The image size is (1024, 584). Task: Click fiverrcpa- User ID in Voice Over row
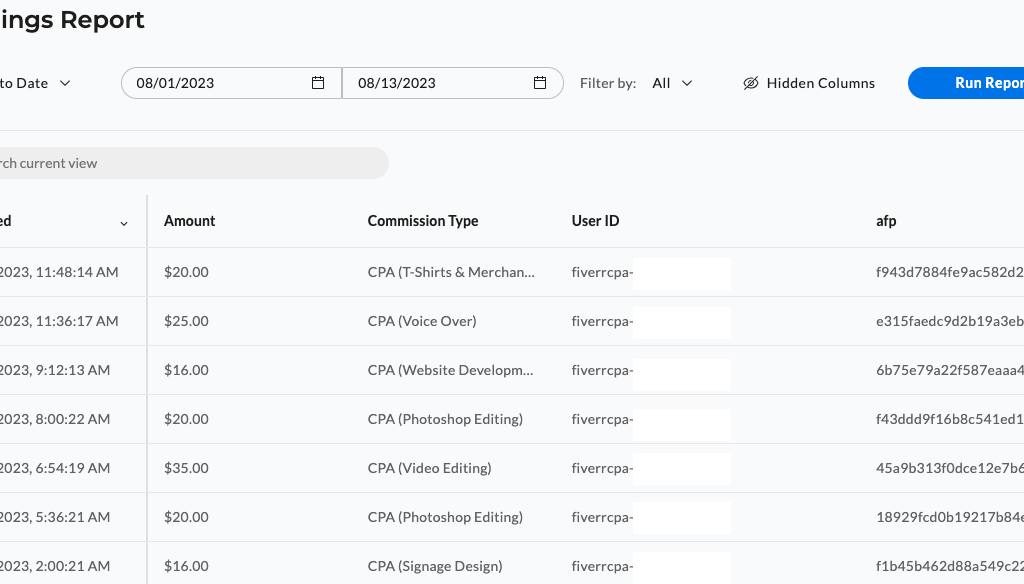tap(602, 321)
